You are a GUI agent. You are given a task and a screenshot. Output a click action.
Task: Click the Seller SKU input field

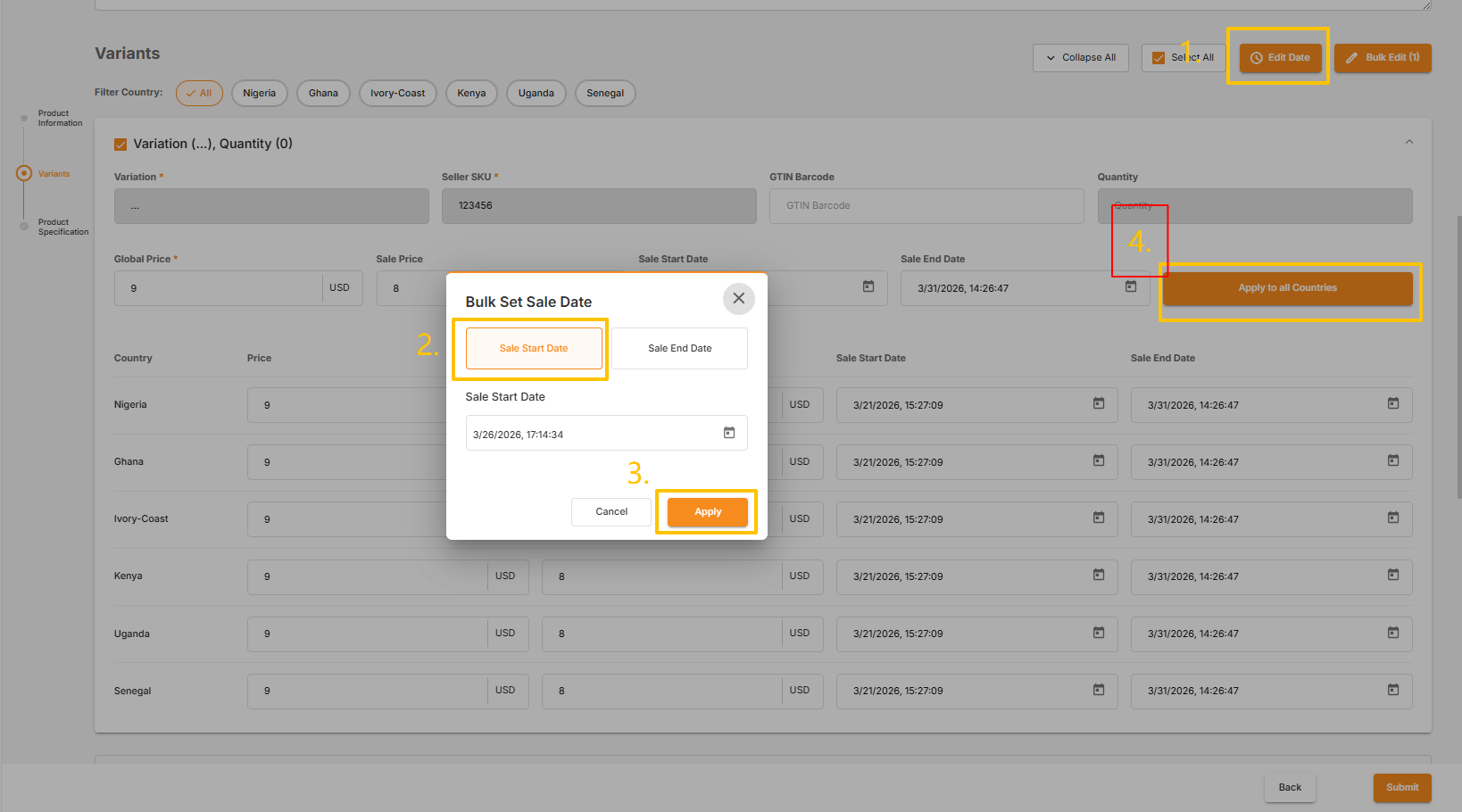[x=598, y=206]
